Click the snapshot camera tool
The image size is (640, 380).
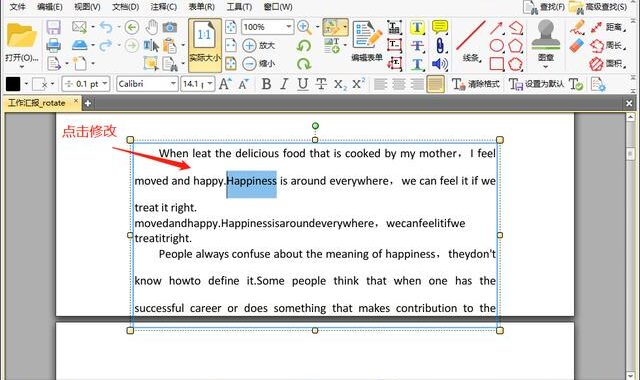(x=170, y=27)
